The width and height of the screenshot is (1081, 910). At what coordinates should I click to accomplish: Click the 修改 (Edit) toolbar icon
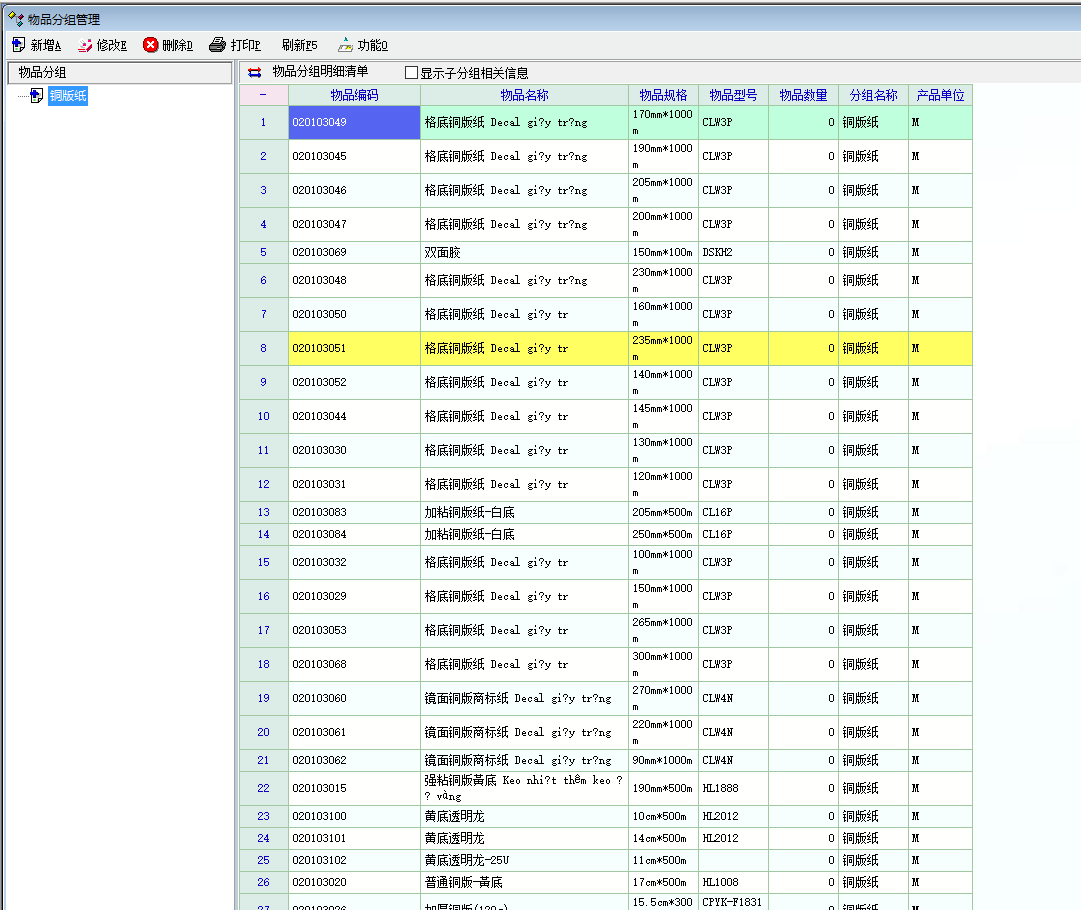point(85,45)
